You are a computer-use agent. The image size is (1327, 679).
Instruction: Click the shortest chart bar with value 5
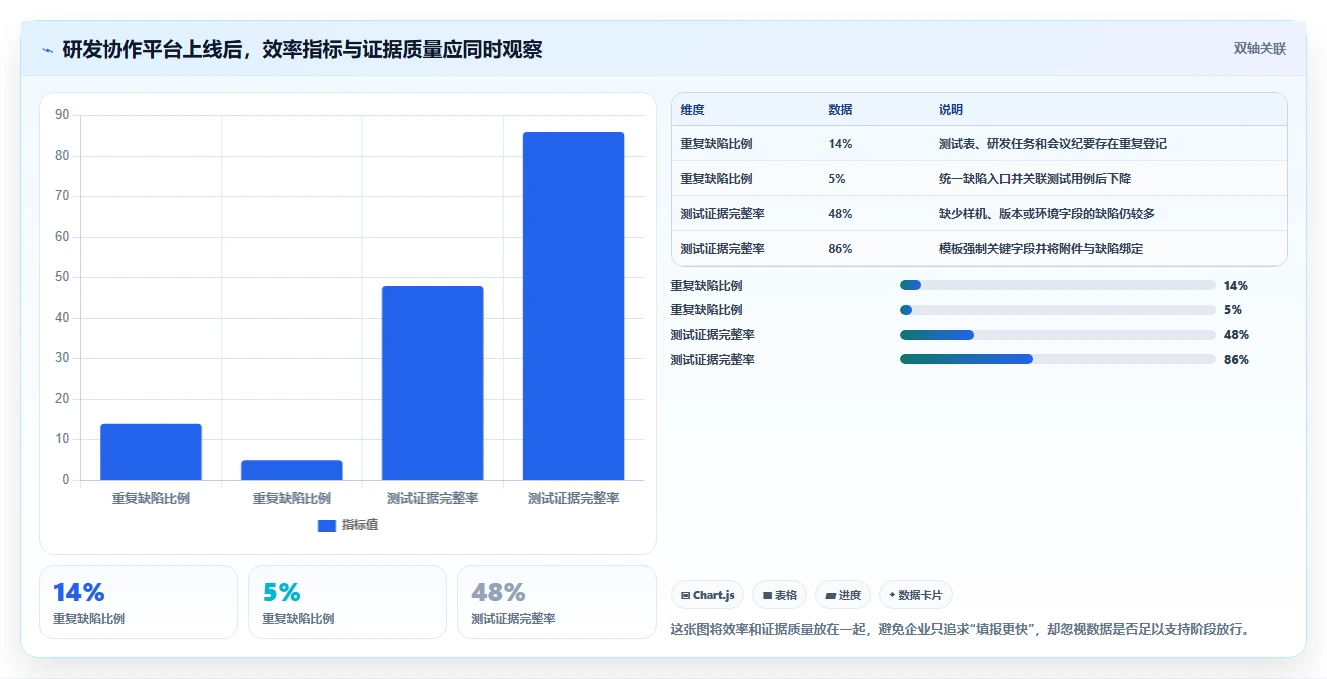[291, 470]
